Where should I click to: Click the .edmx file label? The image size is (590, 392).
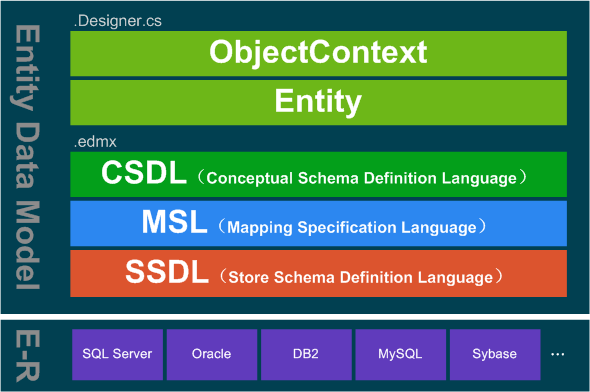tap(95, 142)
